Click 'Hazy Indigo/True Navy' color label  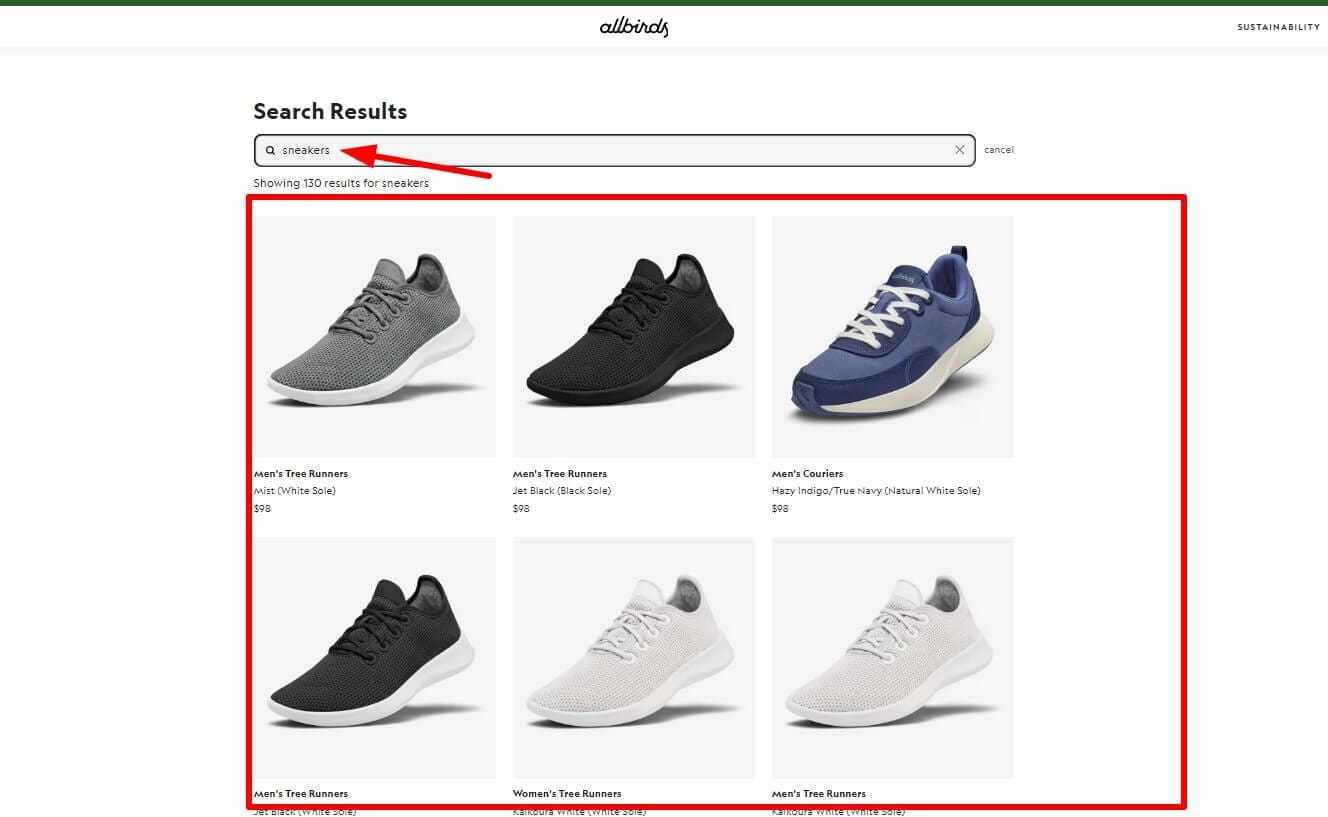[875, 491]
